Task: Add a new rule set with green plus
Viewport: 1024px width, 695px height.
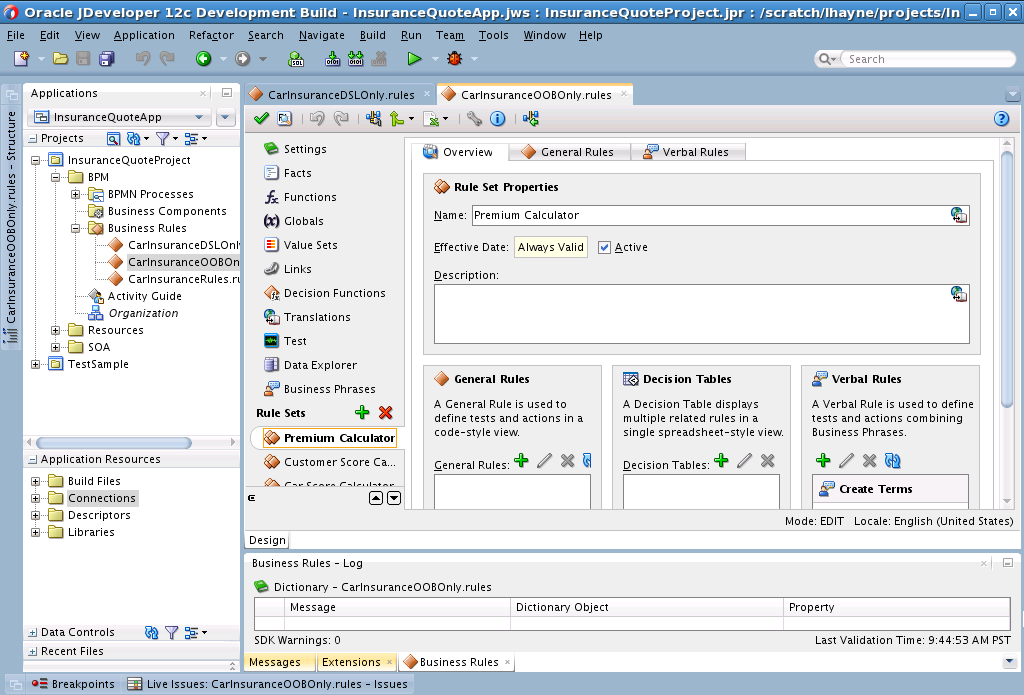Action: pos(362,412)
